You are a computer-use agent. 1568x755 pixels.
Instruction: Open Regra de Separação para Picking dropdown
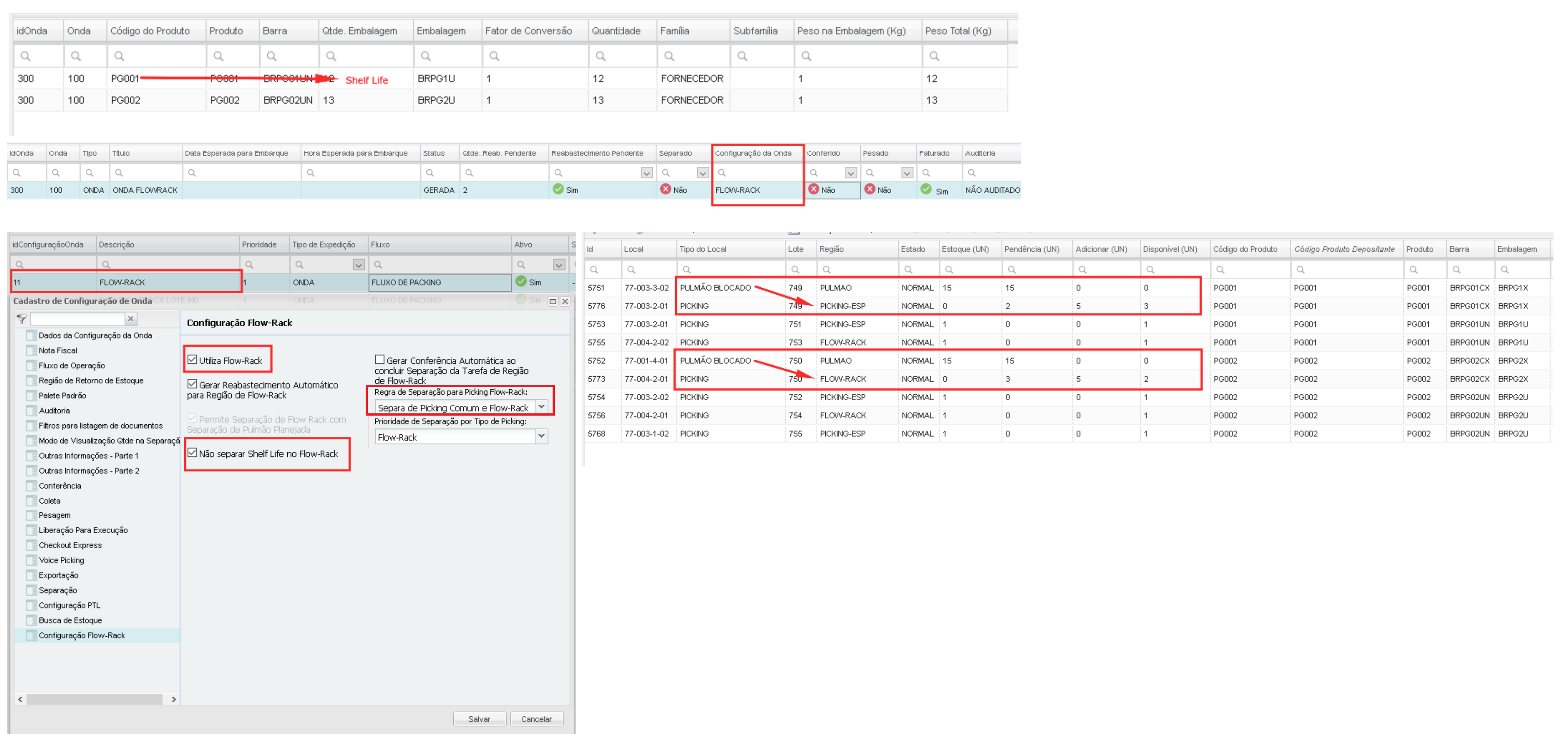tap(541, 407)
